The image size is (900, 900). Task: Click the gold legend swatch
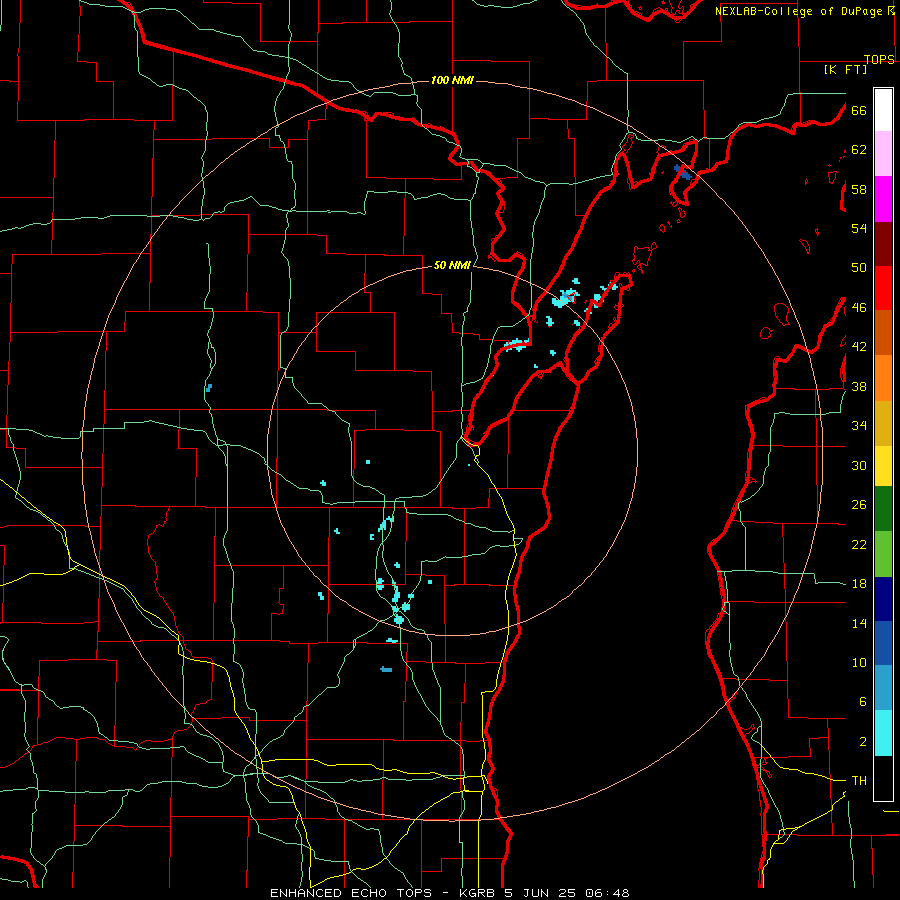click(883, 423)
